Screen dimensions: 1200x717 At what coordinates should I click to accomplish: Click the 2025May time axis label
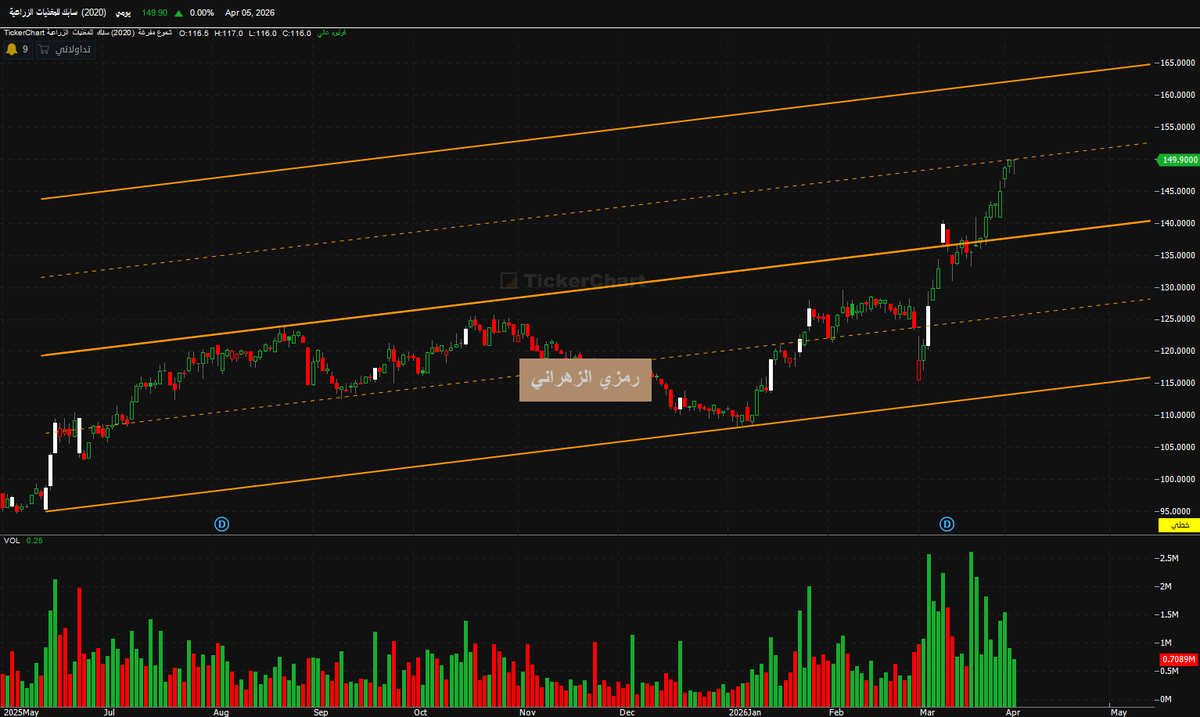click(x=20, y=711)
